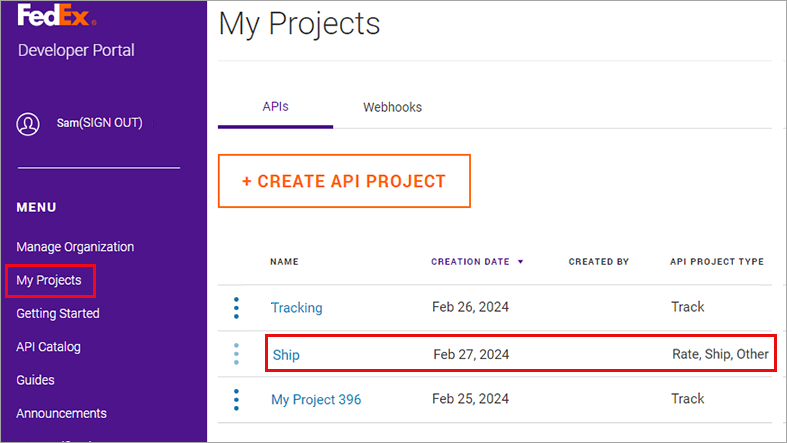The height and width of the screenshot is (443, 787).
Task: Open Manage Organization in the menu
Action: click(x=75, y=247)
